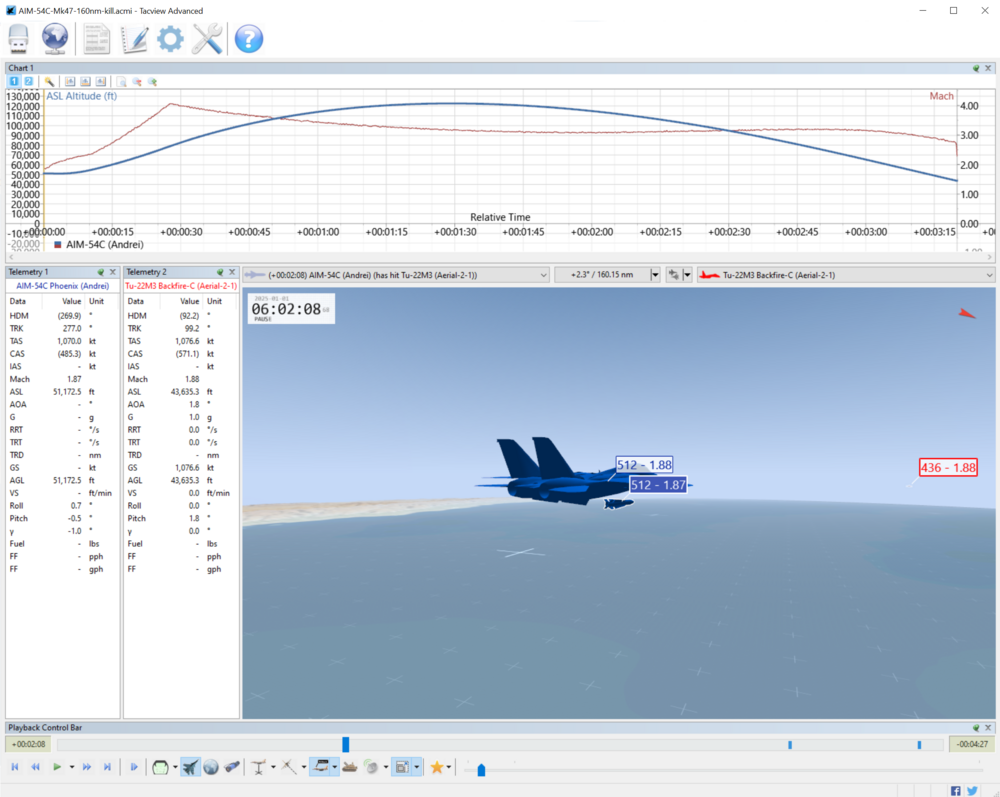Click the timeline position handle
Viewport: 1000px width, 797px height.
coord(346,744)
